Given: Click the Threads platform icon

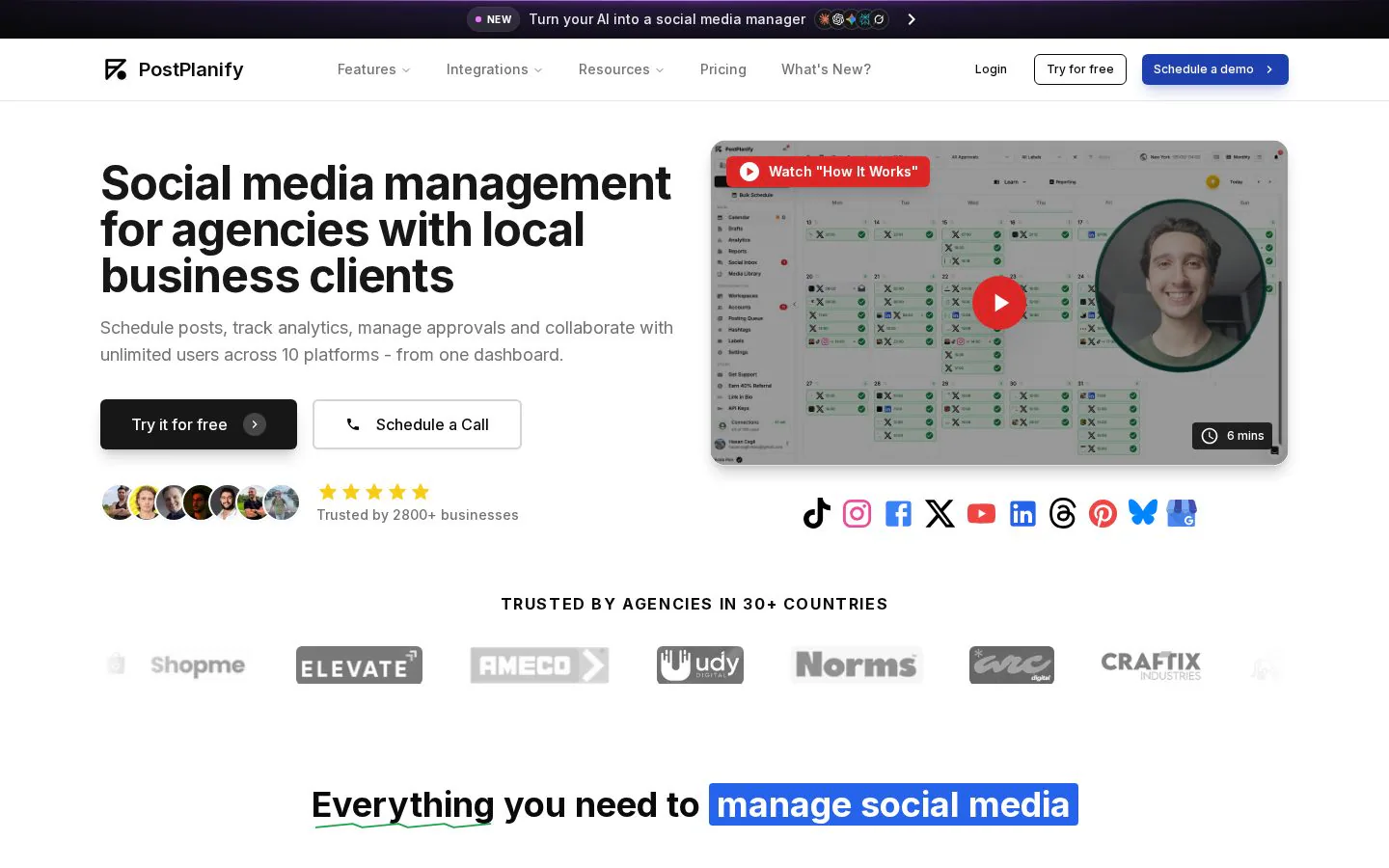Looking at the screenshot, I should [x=1062, y=513].
